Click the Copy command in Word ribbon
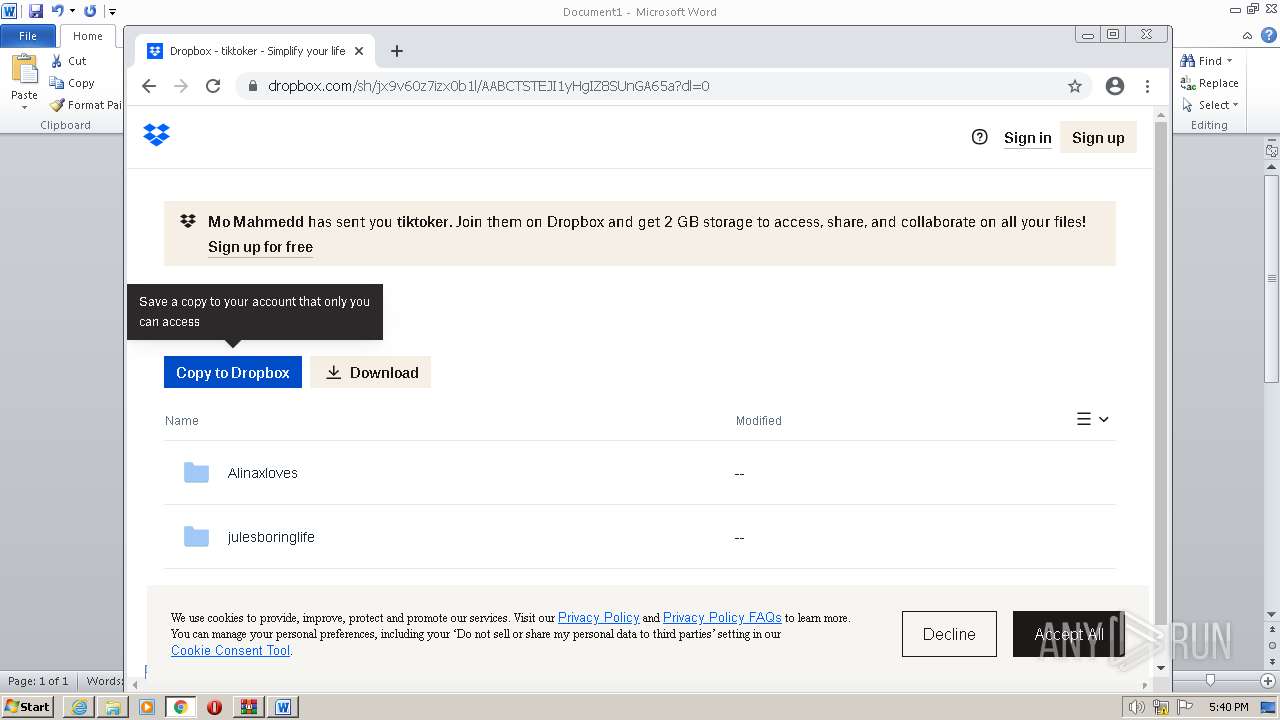1280x720 pixels. [x=72, y=83]
